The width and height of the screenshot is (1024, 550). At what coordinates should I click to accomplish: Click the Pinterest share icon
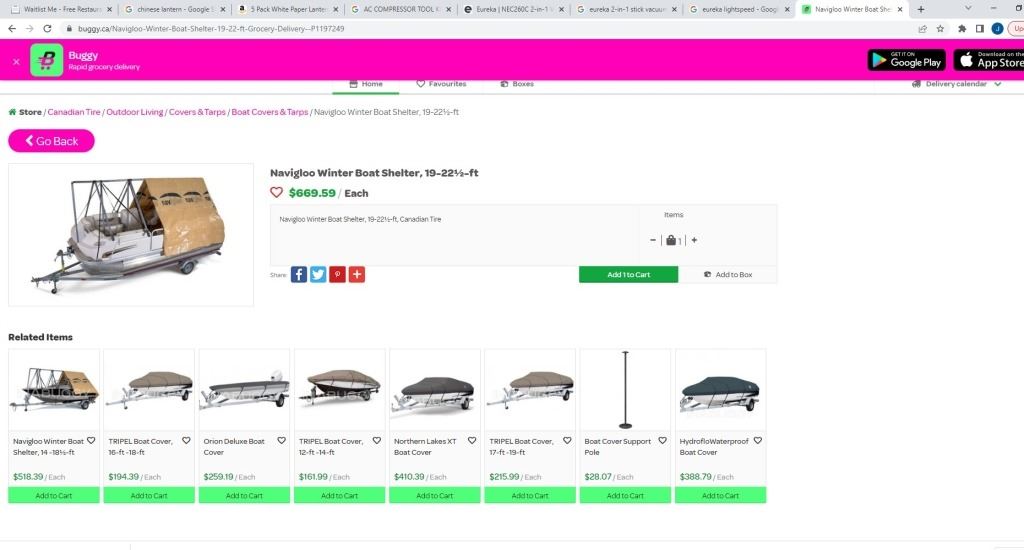pos(337,274)
